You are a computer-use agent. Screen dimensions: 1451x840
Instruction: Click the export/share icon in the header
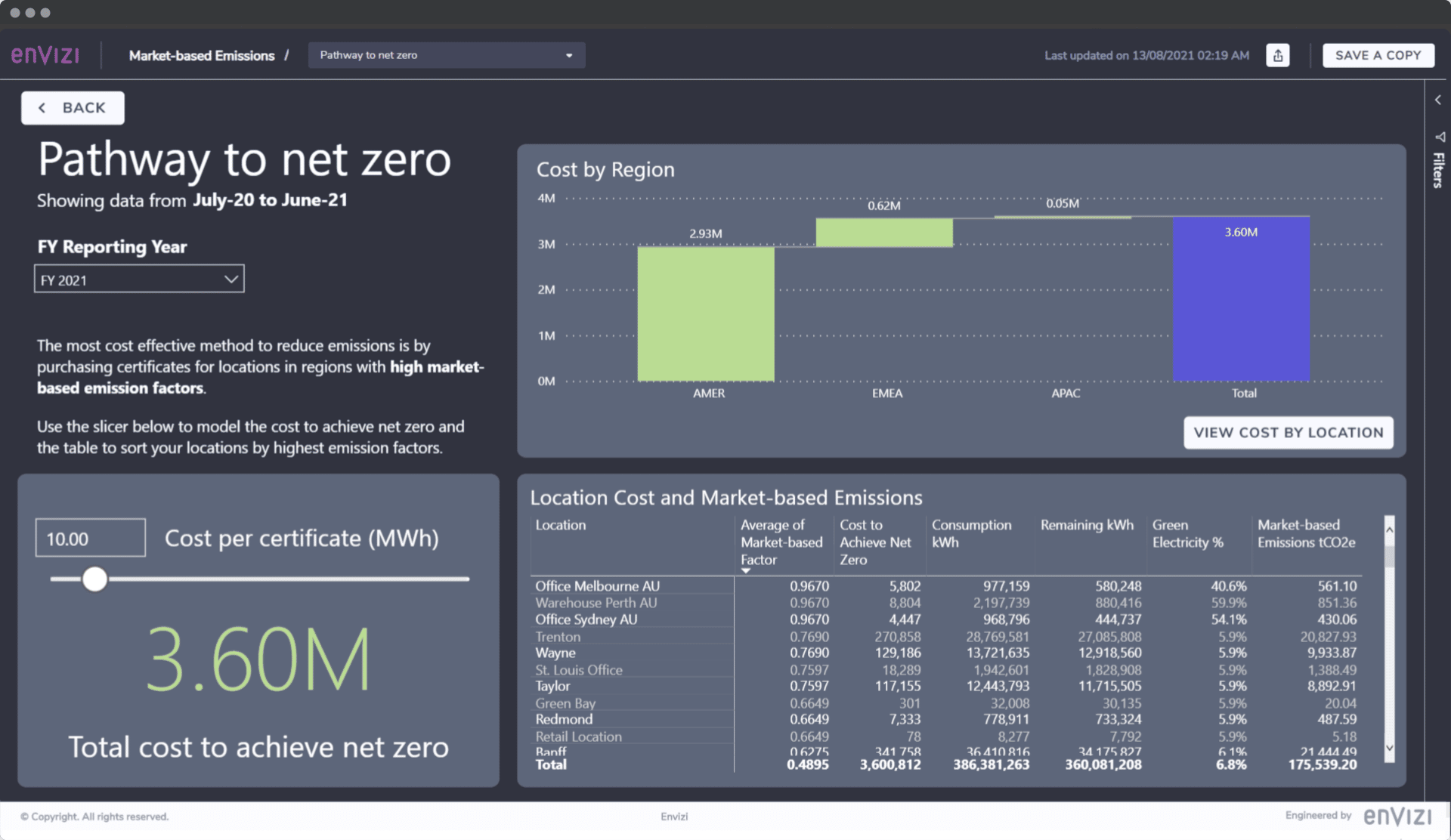point(1277,55)
